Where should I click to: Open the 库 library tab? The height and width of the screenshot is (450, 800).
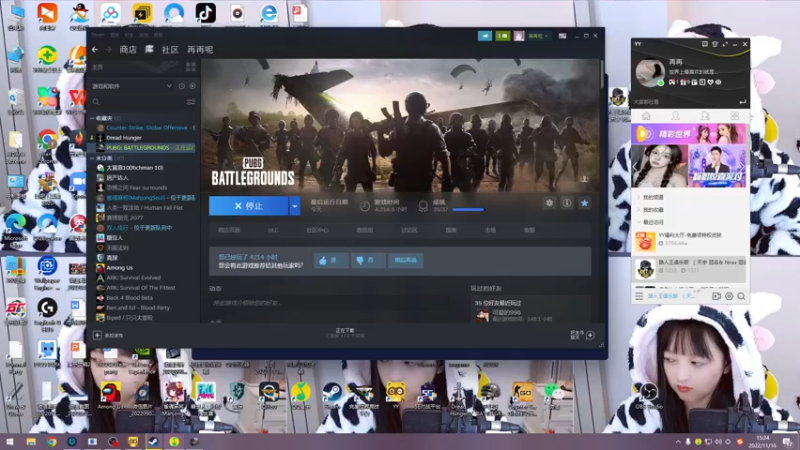point(149,49)
